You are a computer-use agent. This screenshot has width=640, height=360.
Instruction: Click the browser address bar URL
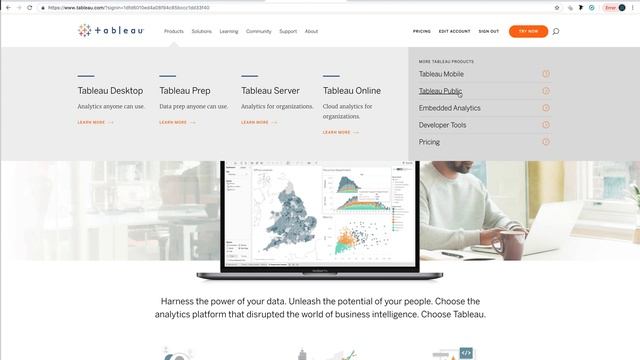coord(129,8)
